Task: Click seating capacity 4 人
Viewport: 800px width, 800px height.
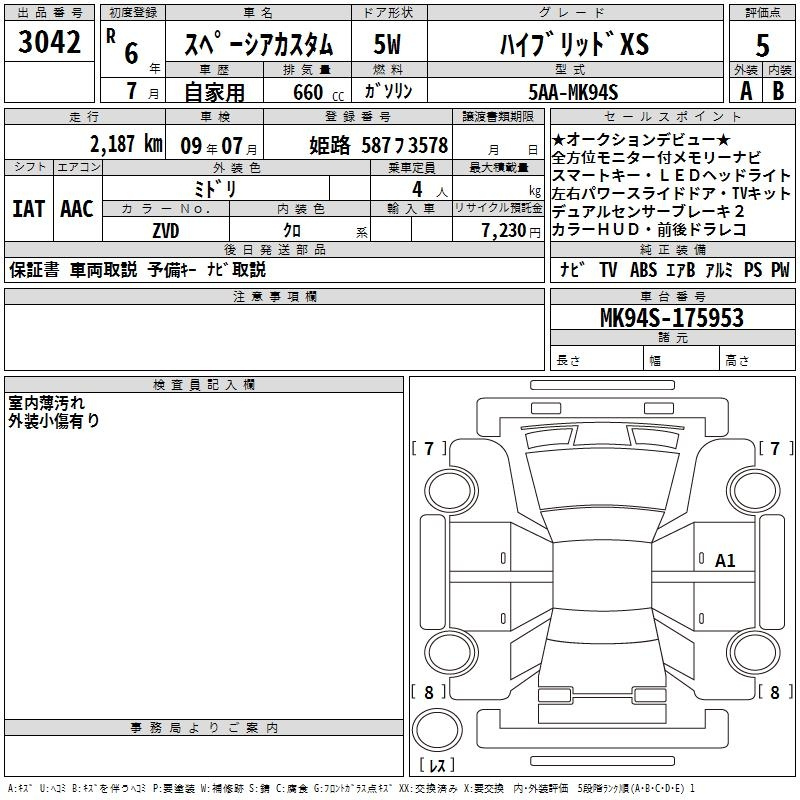Action: click(429, 190)
